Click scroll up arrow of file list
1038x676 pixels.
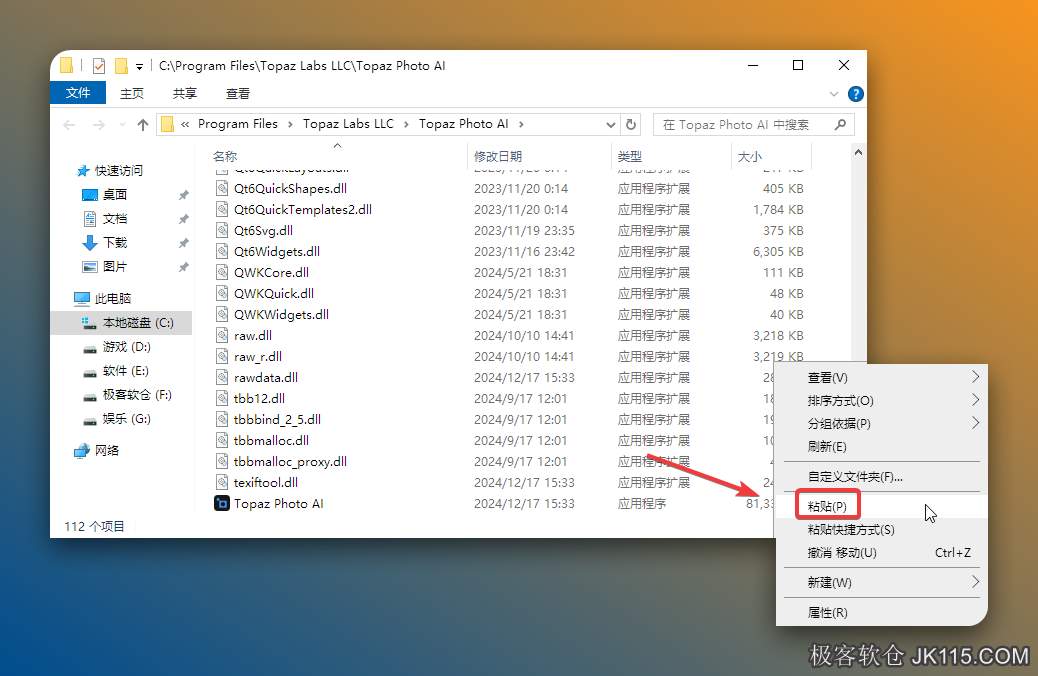click(858, 152)
